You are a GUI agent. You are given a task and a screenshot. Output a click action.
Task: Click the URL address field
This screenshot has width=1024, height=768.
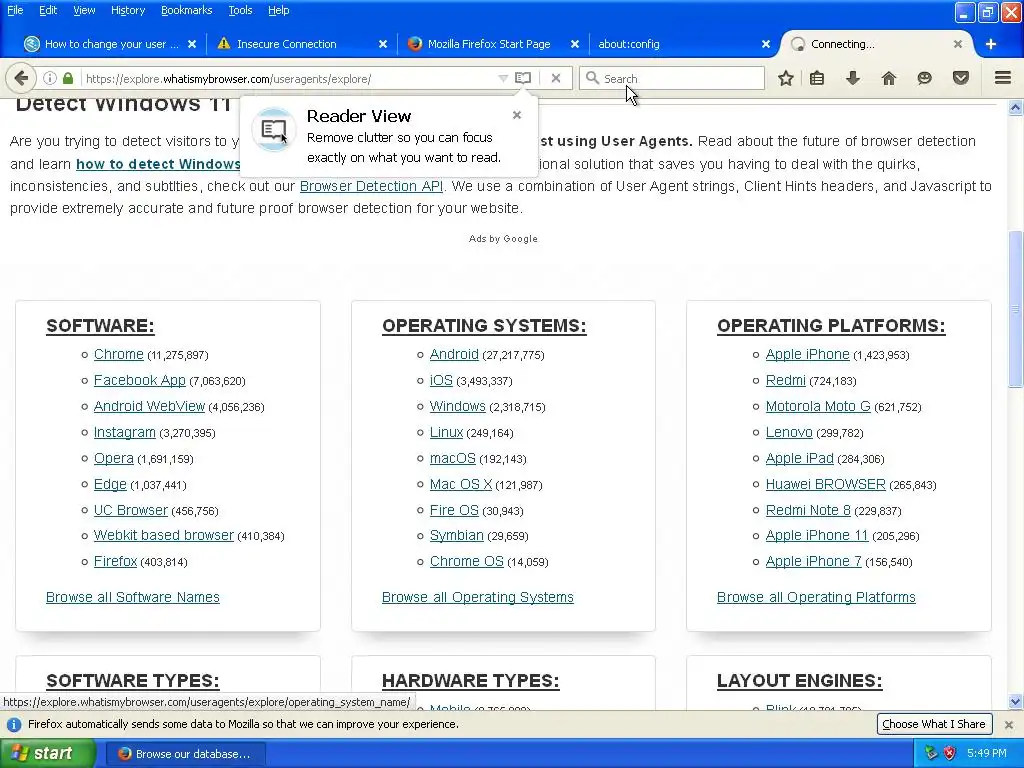click(287, 78)
